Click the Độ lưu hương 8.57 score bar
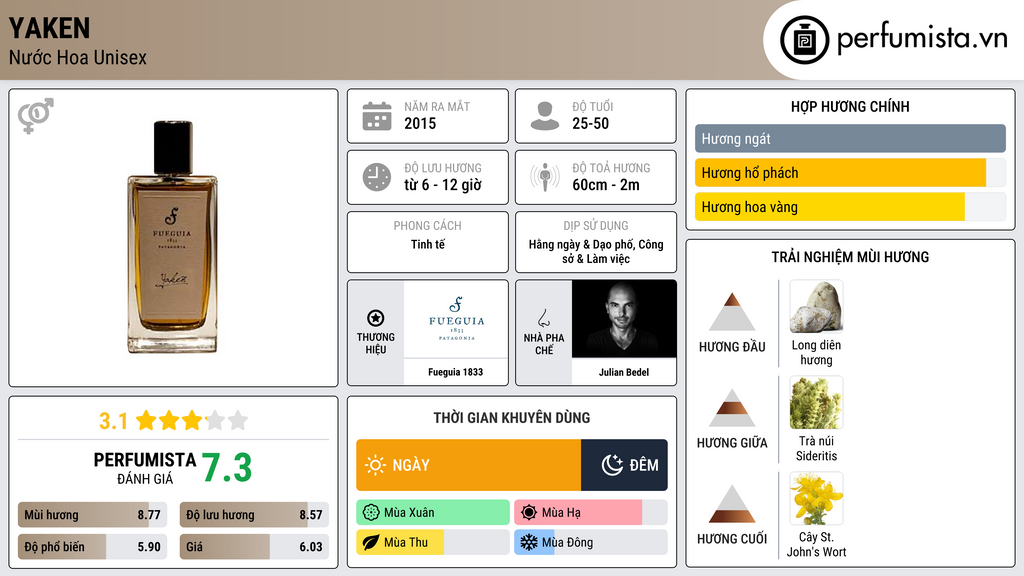Image resolution: width=1024 pixels, height=576 pixels. (x=254, y=515)
